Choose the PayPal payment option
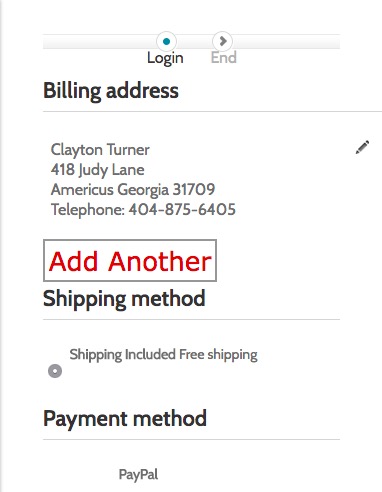 tap(138, 474)
